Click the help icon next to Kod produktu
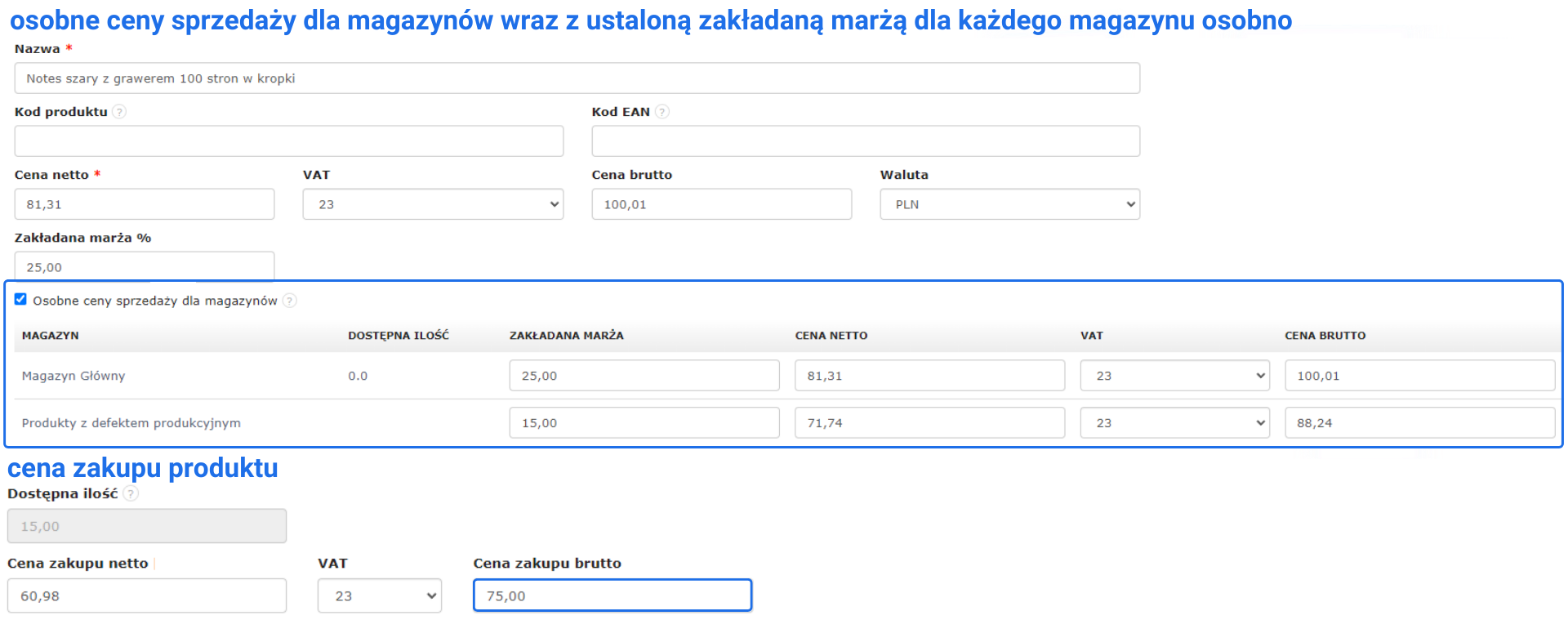The height and width of the screenshot is (620, 1568). (x=119, y=112)
